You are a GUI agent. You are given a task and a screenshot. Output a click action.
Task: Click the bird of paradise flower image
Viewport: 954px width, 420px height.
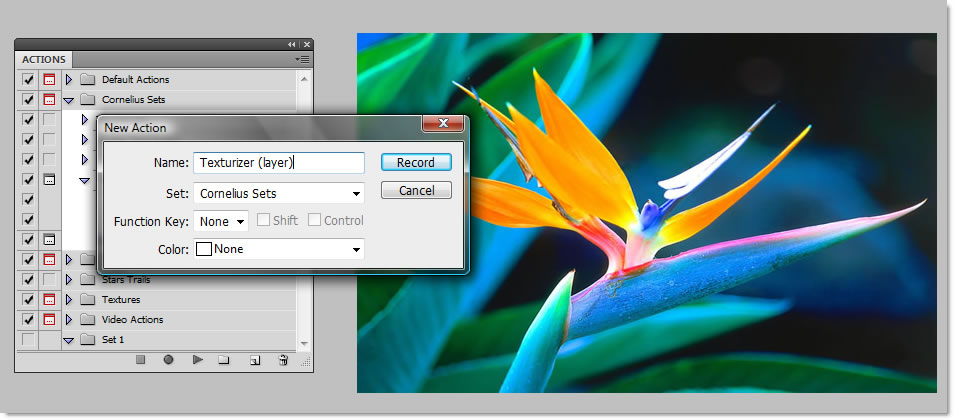(x=647, y=213)
